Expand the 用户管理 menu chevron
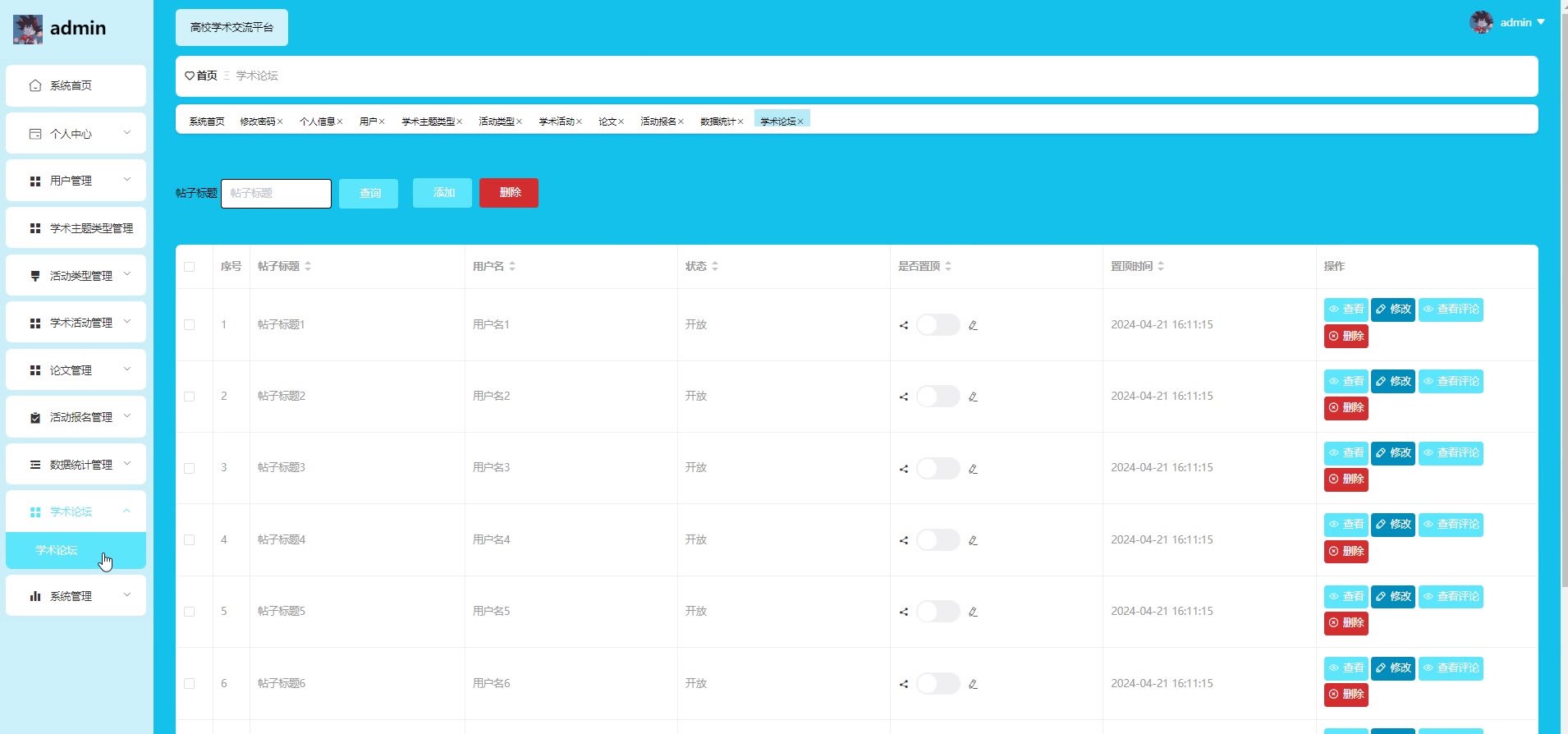1568x734 pixels. point(127,179)
